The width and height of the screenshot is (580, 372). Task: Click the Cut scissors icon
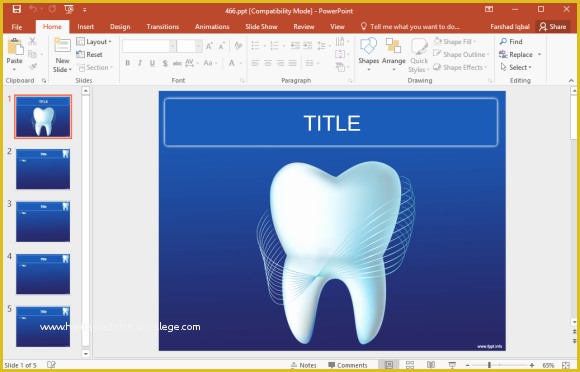[33, 41]
